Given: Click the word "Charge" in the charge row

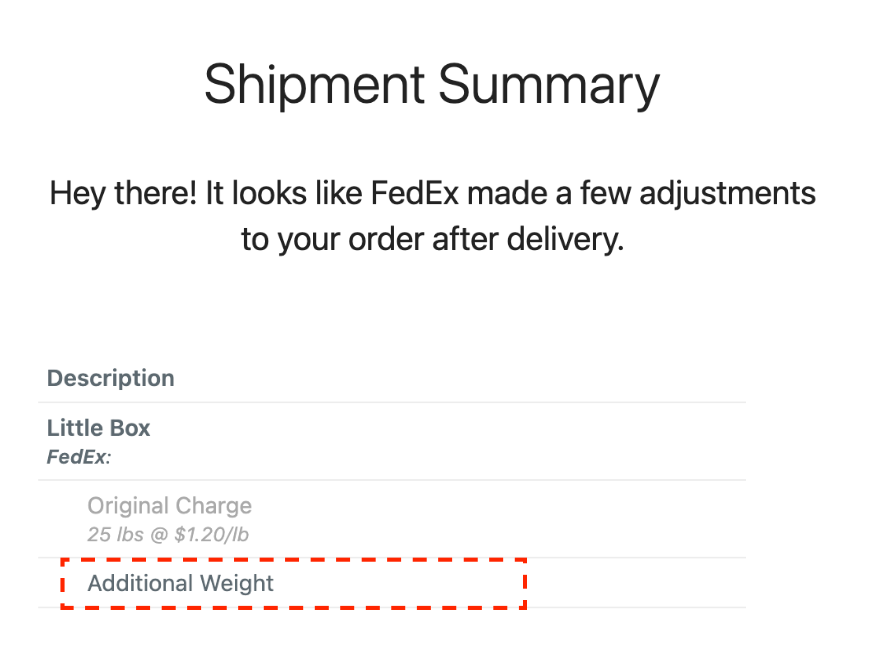Looking at the screenshot, I should (215, 506).
